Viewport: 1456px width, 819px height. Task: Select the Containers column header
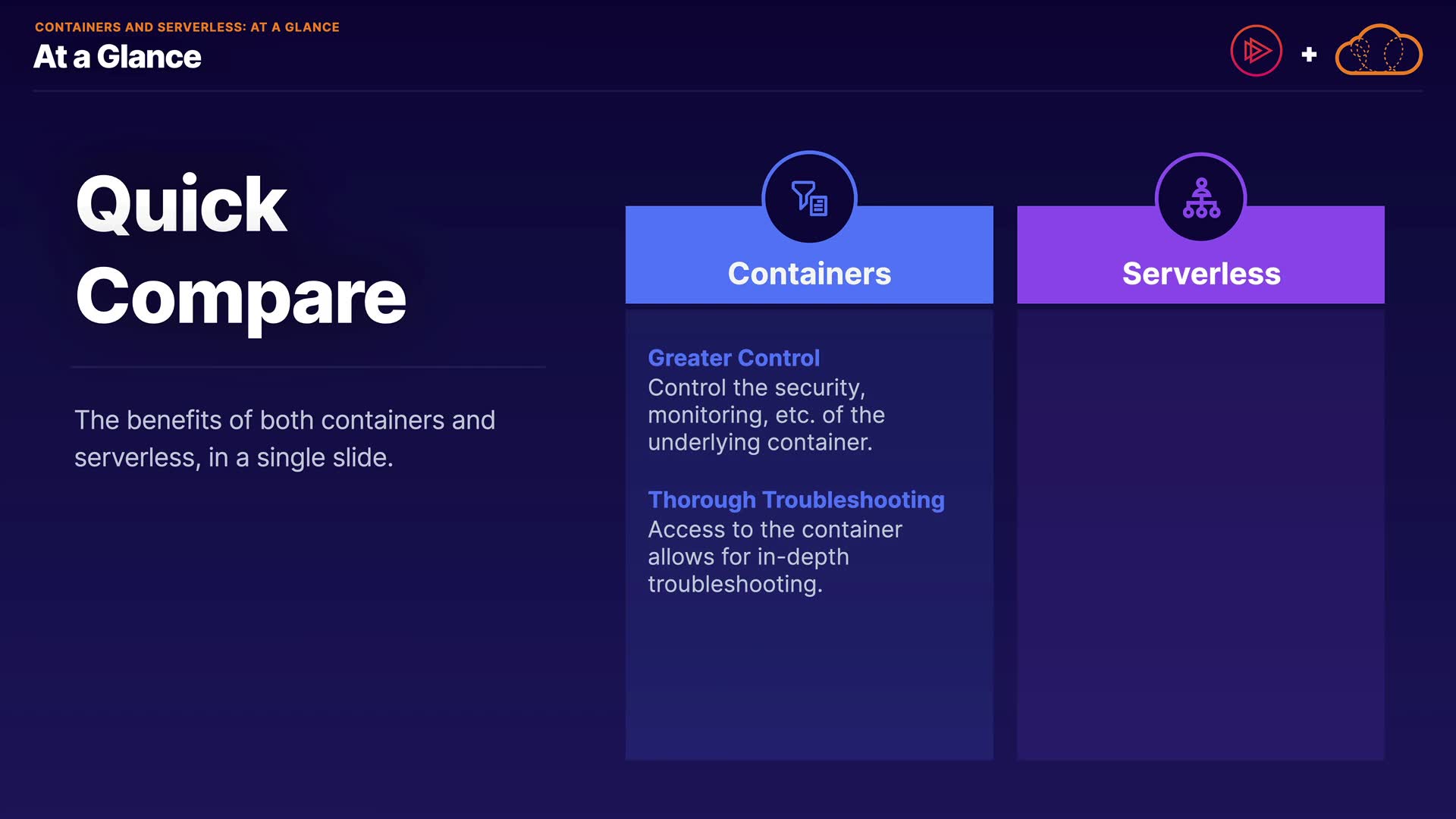coord(809,274)
